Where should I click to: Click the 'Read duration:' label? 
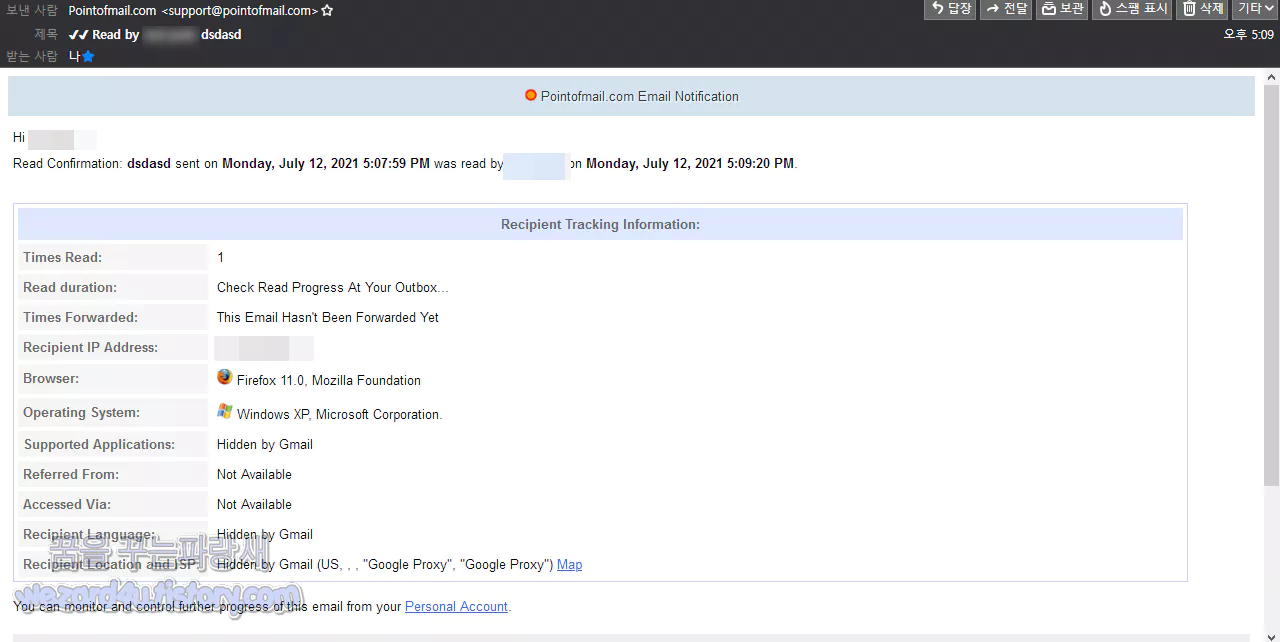coord(70,288)
